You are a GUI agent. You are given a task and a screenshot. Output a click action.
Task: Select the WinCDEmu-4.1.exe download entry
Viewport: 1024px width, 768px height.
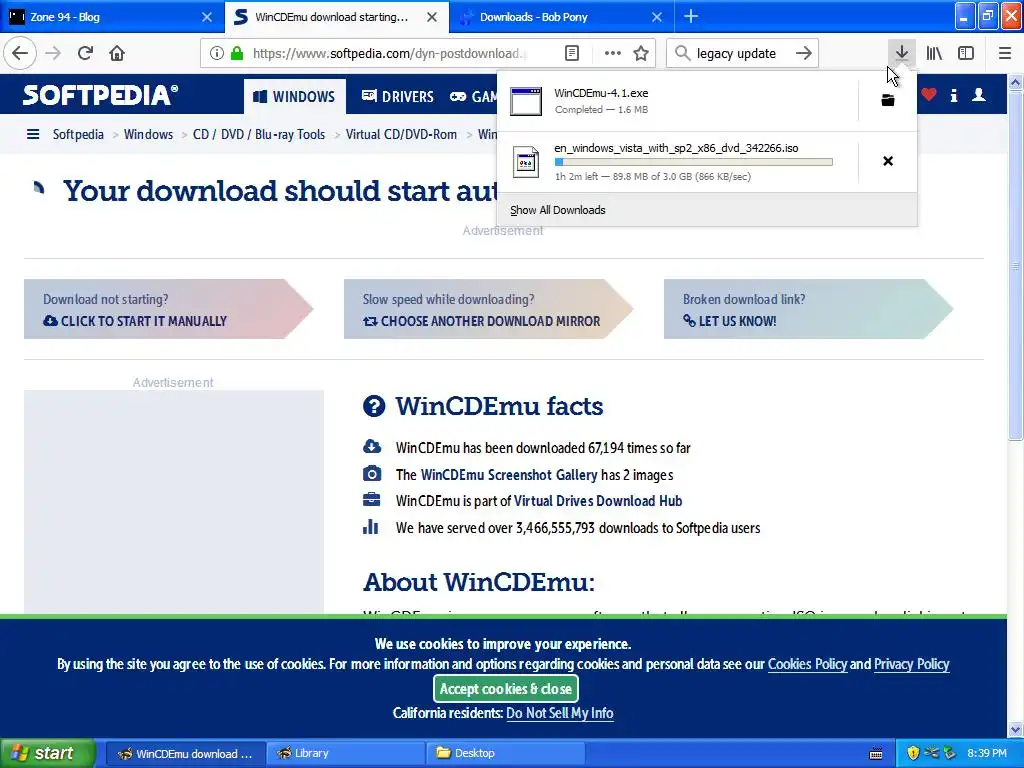(x=677, y=101)
